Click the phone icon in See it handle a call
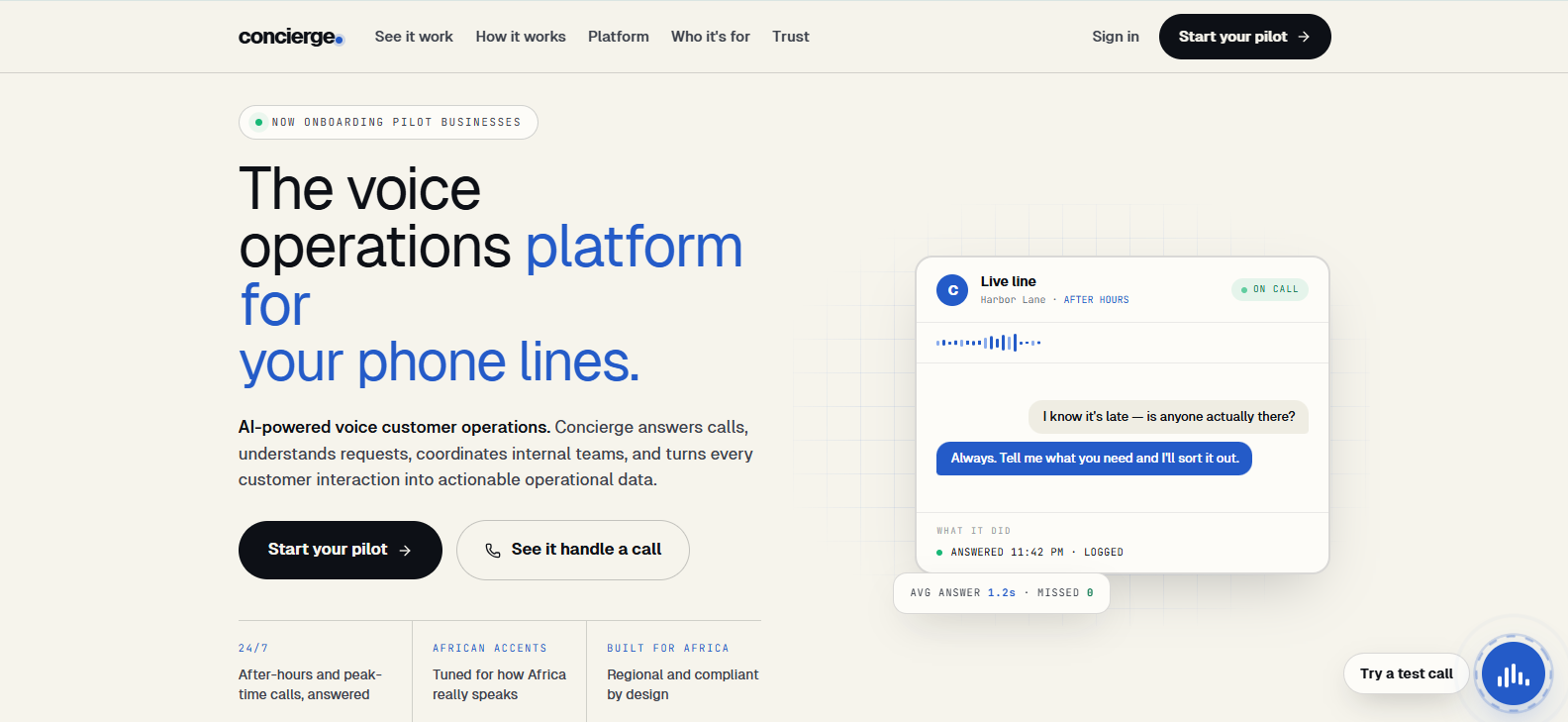This screenshot has width=1568, height=722. tap(493, 550)
